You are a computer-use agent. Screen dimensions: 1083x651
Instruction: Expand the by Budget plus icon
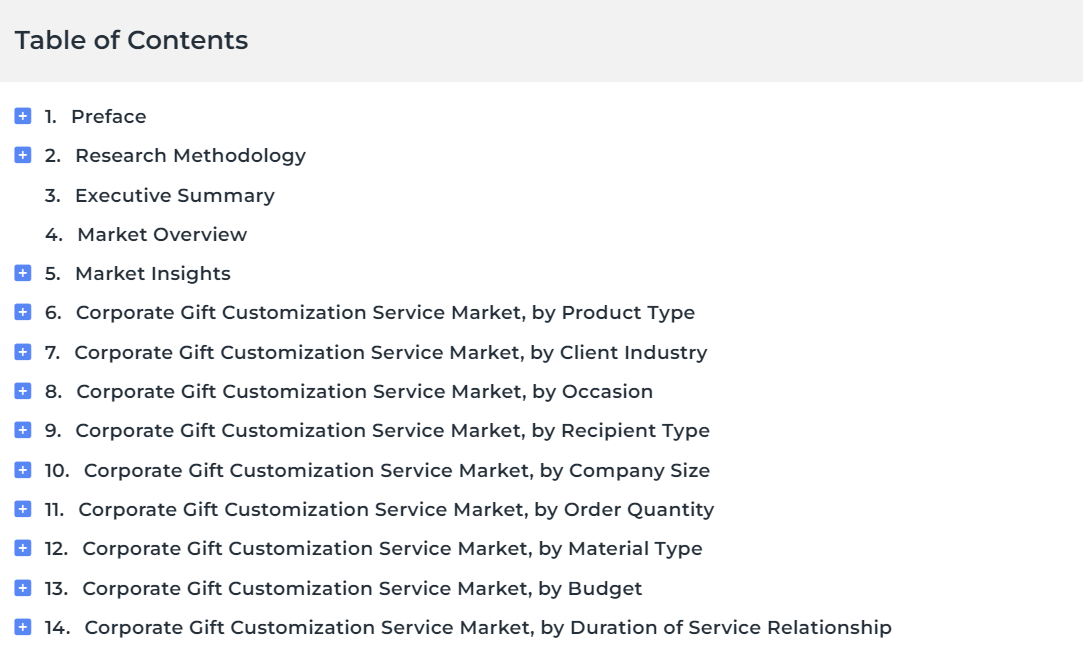tap(23, 588)
